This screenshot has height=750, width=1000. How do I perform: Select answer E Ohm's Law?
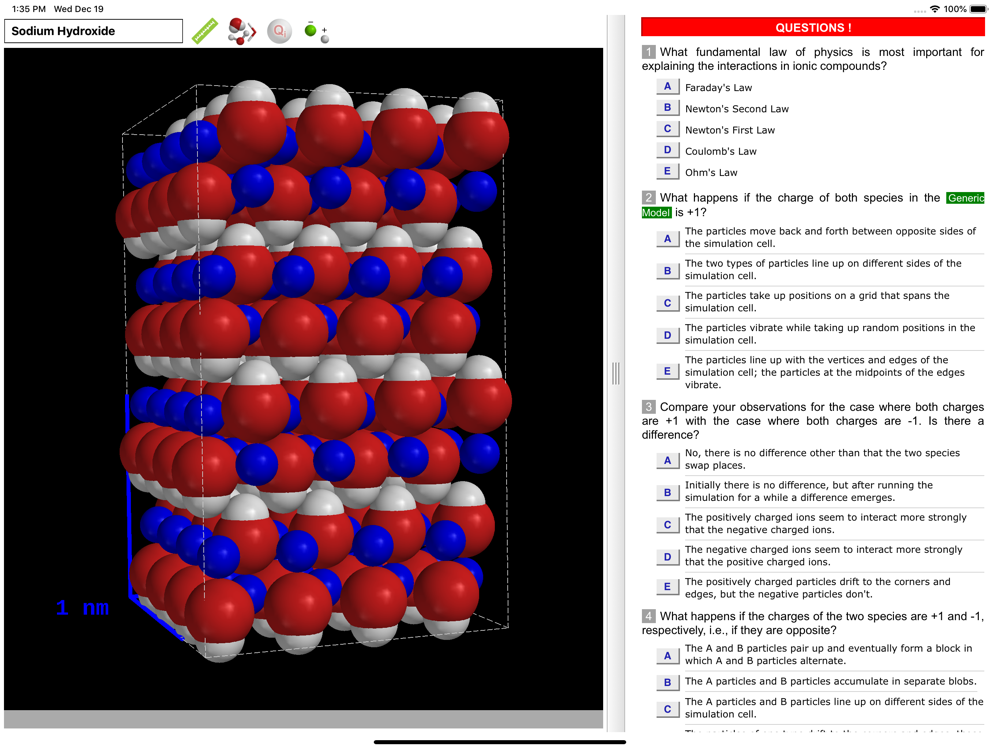point(668,172)
